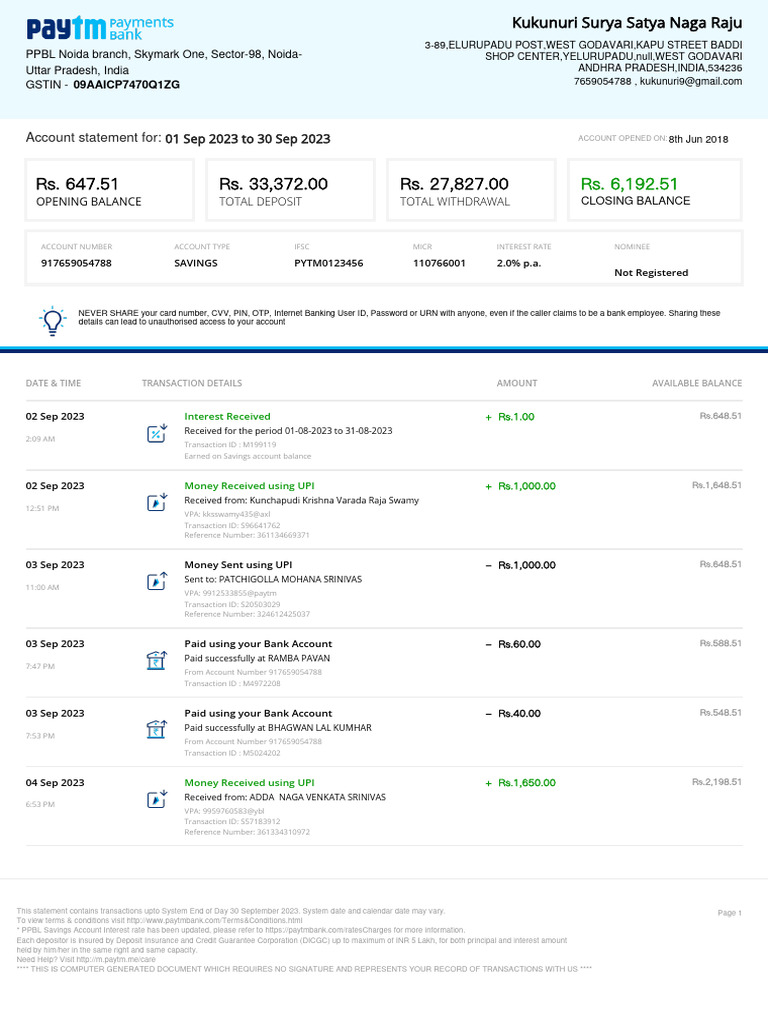Click the Money Sent using UPI icon
Image resolution: width=768 pixels, height=1024 pixels.
click(157, 581)
